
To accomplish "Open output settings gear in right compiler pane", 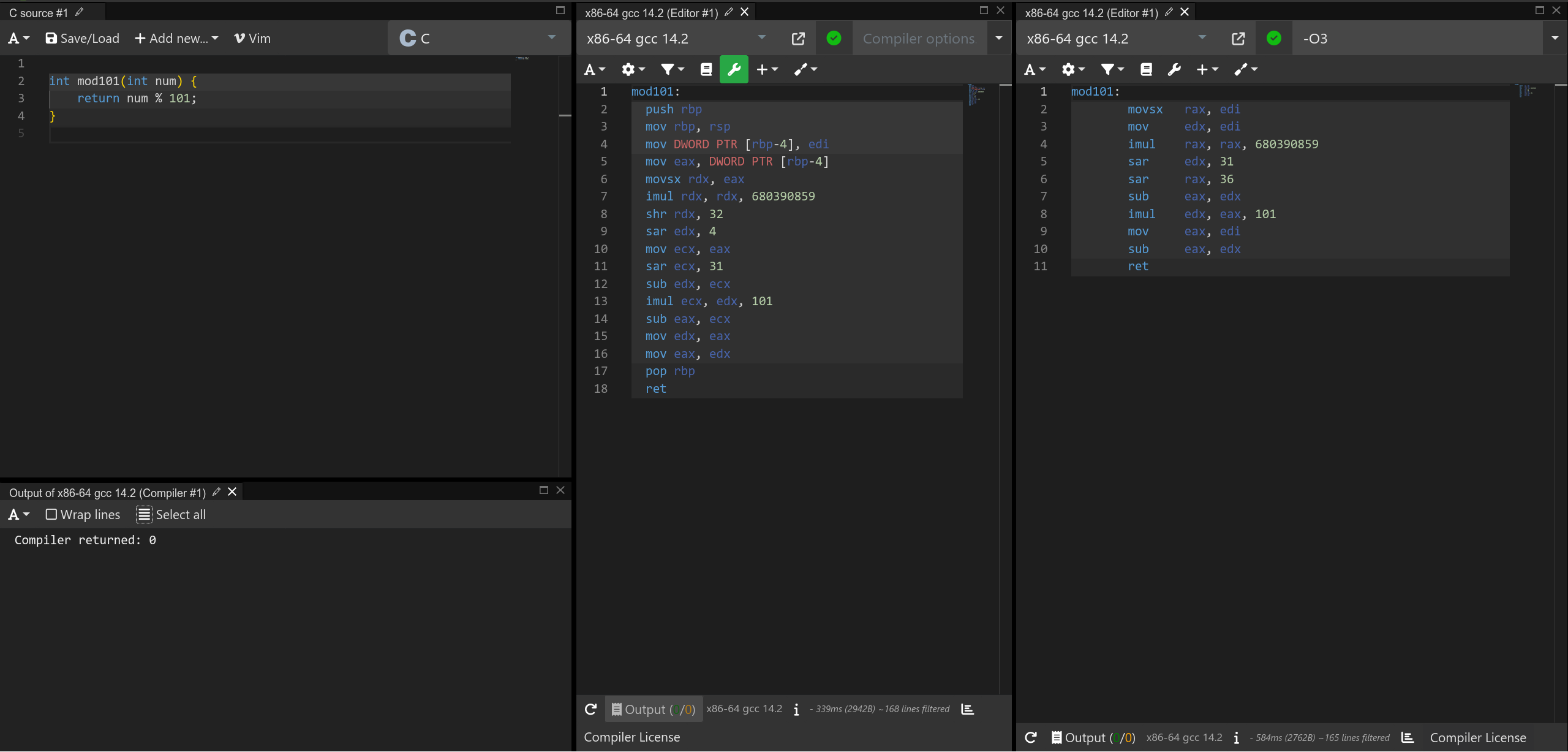I will click(x=1073, y=69).
